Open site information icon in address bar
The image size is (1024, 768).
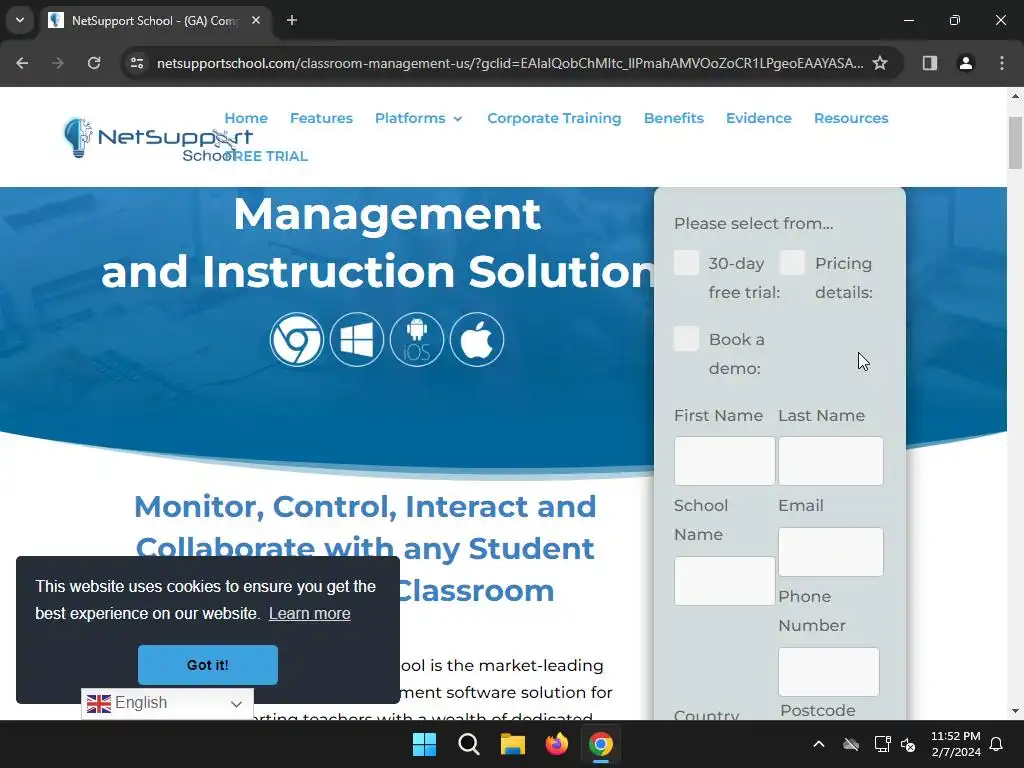(137, 63)
